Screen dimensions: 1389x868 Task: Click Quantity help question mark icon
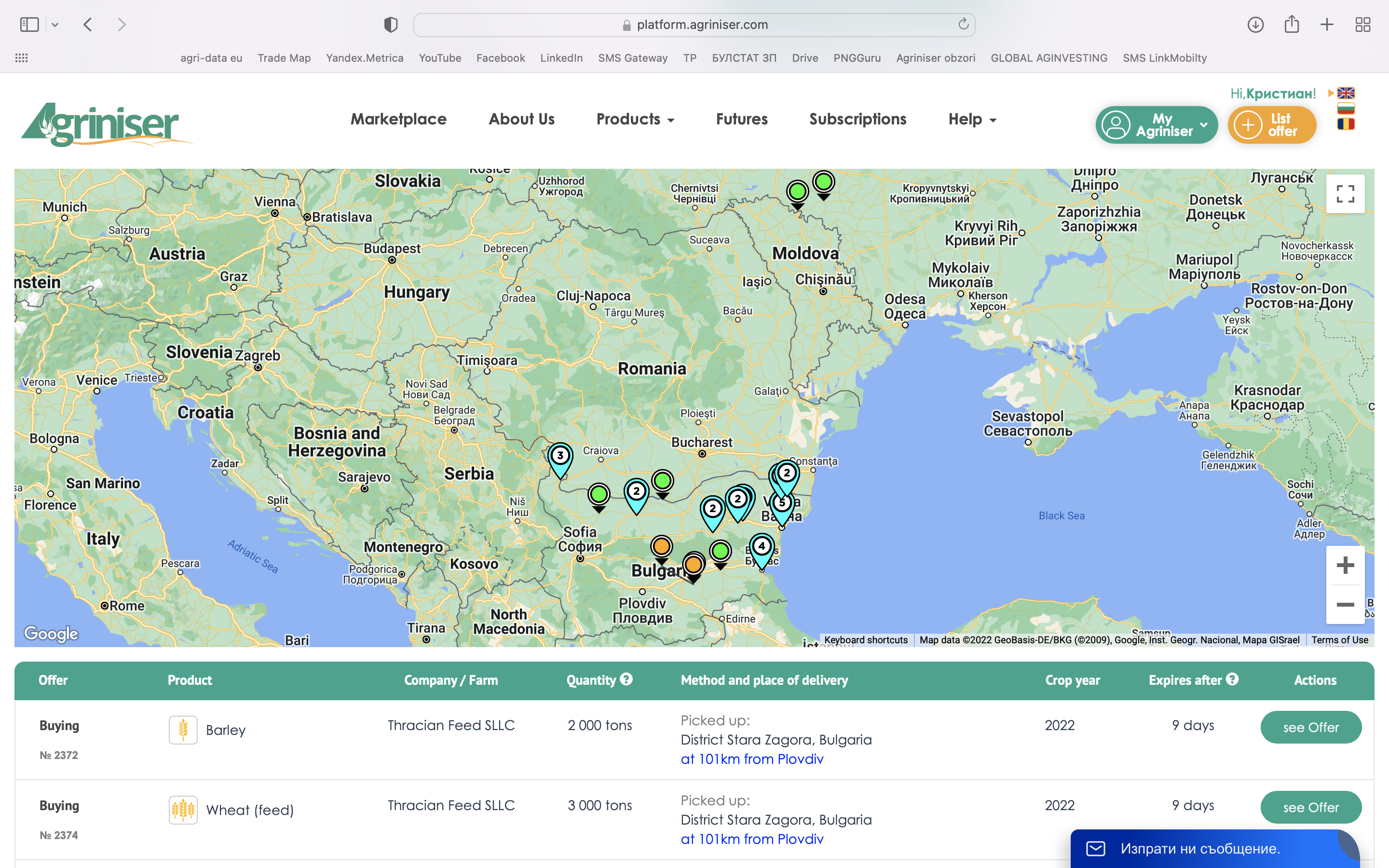click(x=626, y=679)
